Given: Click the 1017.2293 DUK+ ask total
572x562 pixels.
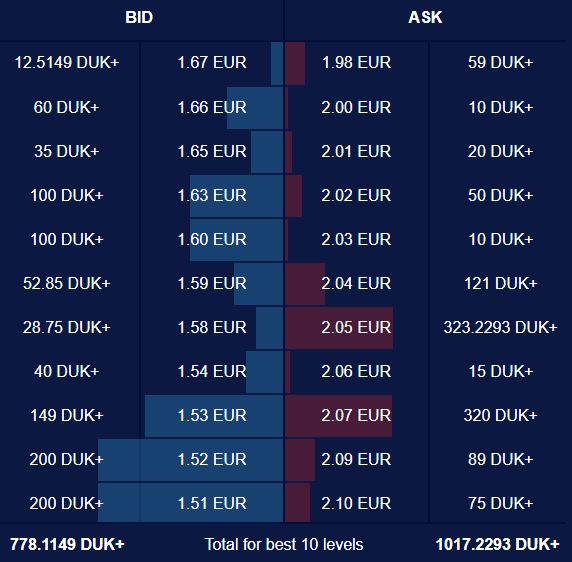Looking at the screenshot, I should 497,544.
